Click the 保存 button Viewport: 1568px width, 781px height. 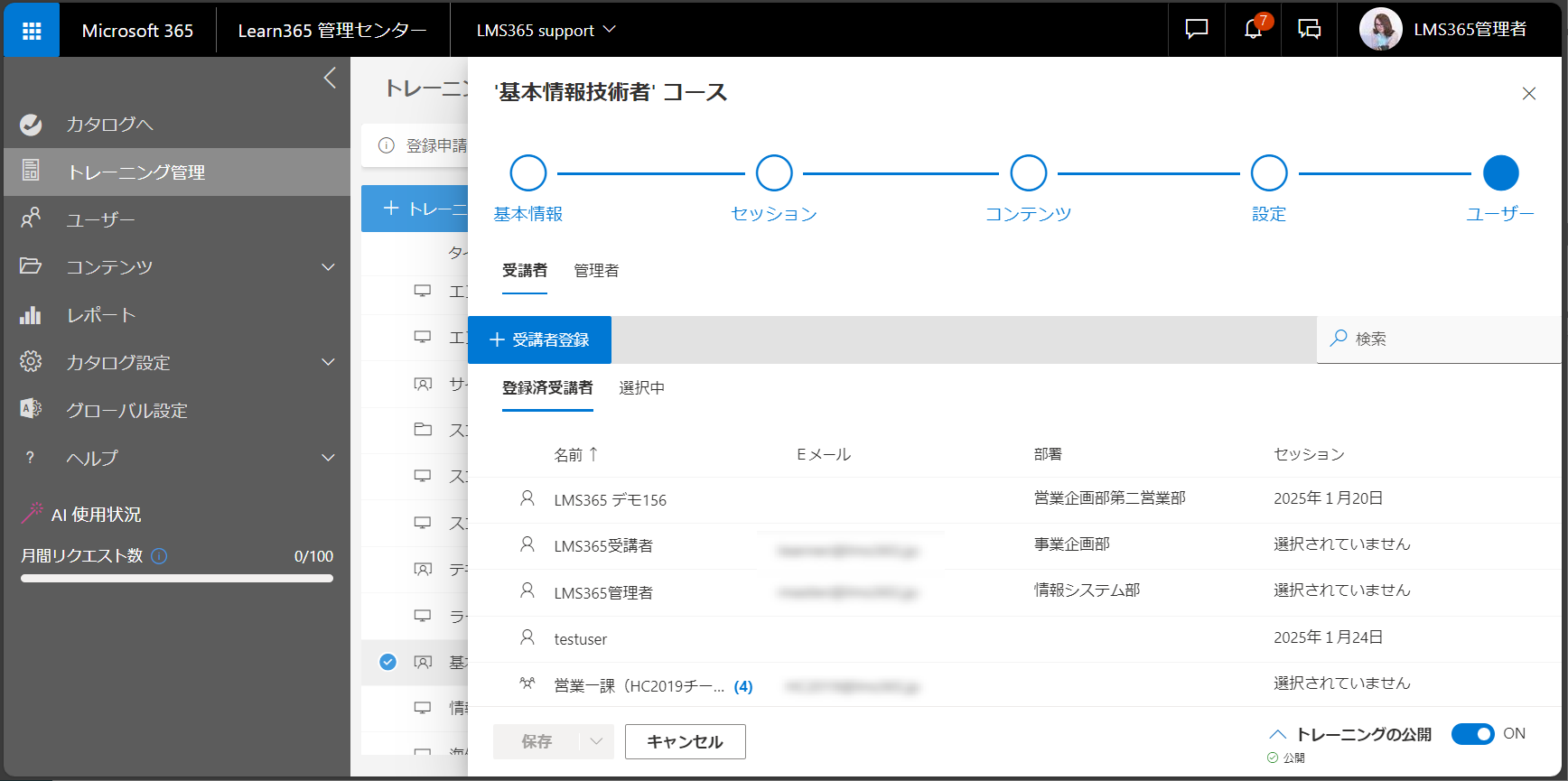click(x=537, y=741)
